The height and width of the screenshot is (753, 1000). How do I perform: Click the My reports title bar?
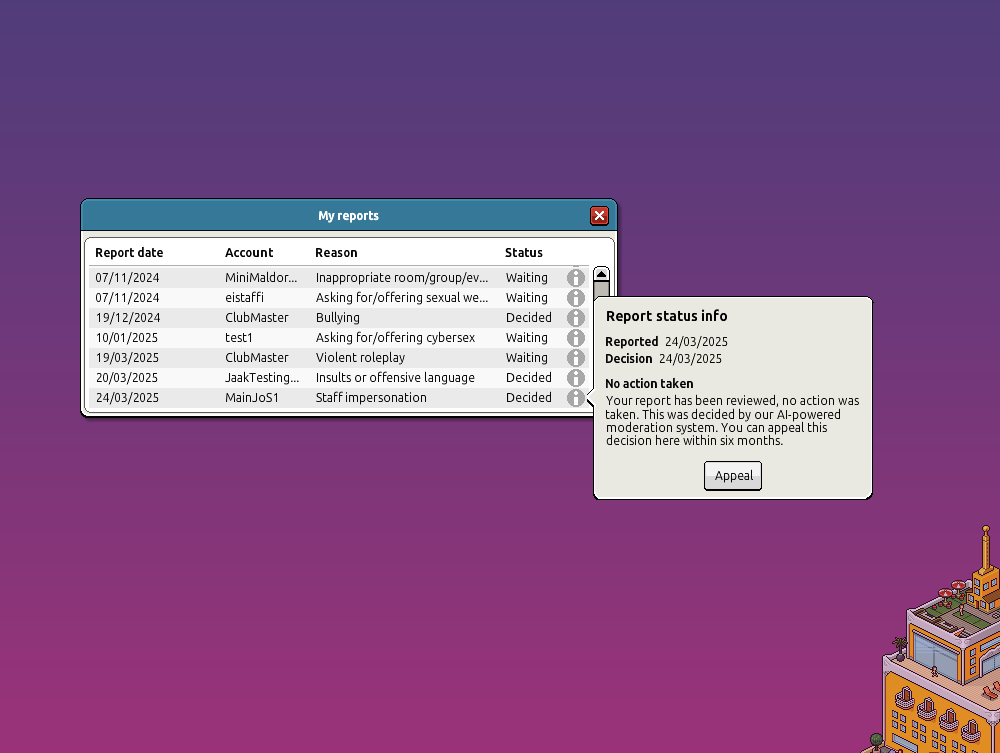point(348,215)
